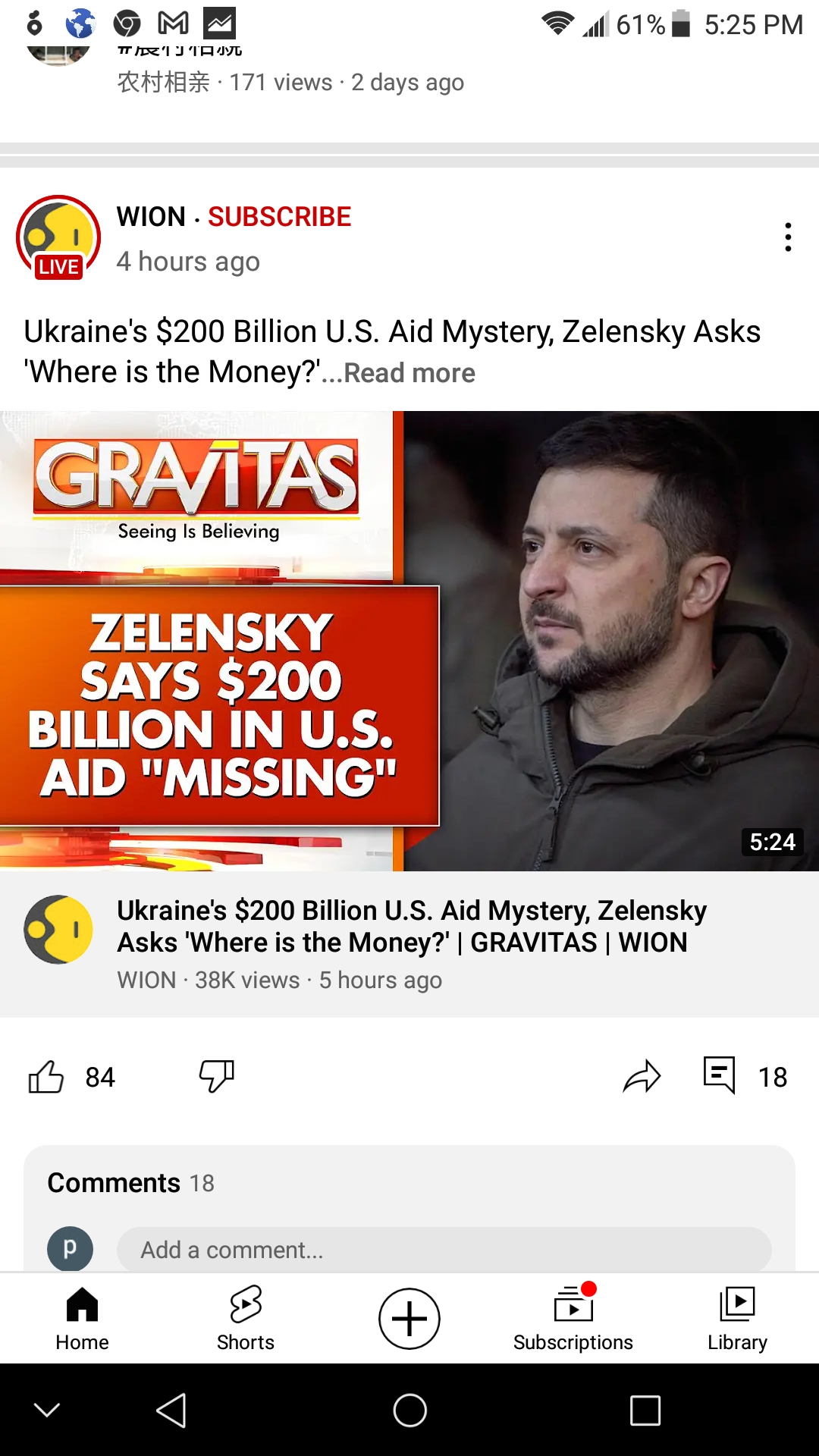Tap the Android recent apps square

tap(645, 1410)
